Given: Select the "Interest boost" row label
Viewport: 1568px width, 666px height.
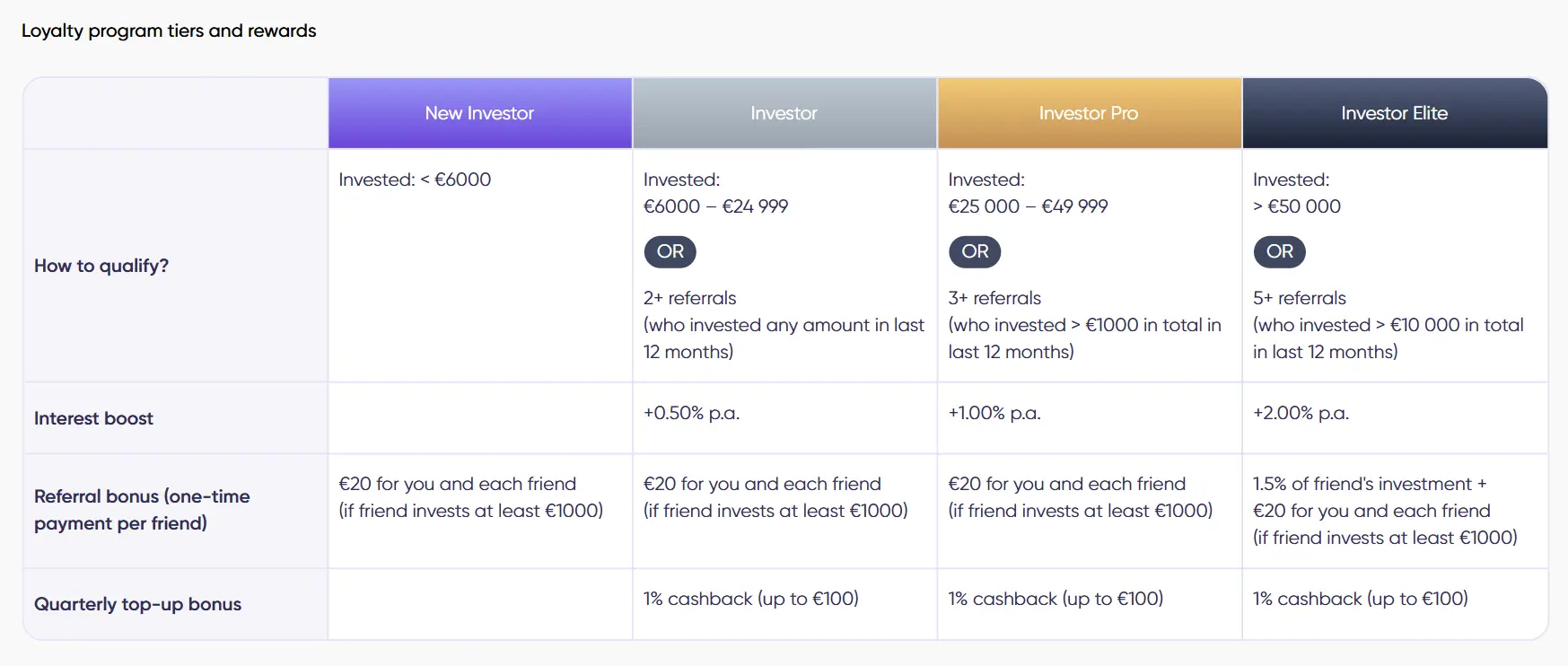Looking at the screenshot, I should (93, 418).
